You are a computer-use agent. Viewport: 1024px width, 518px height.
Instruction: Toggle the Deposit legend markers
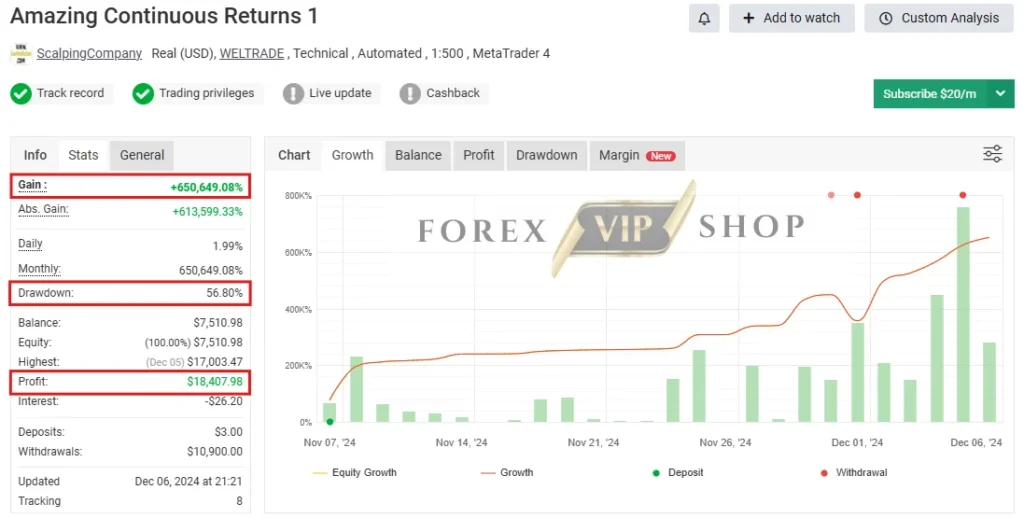pos(678,472)
